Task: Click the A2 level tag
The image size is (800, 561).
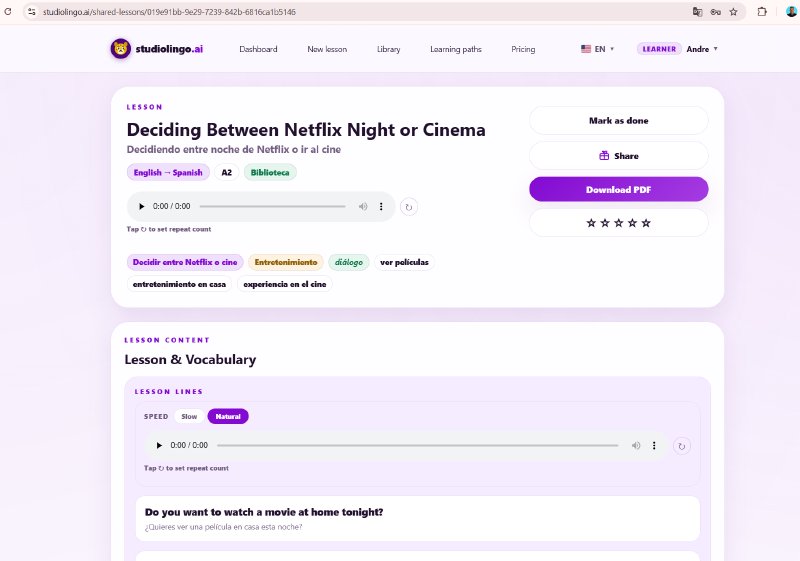Action: (227, 172)
